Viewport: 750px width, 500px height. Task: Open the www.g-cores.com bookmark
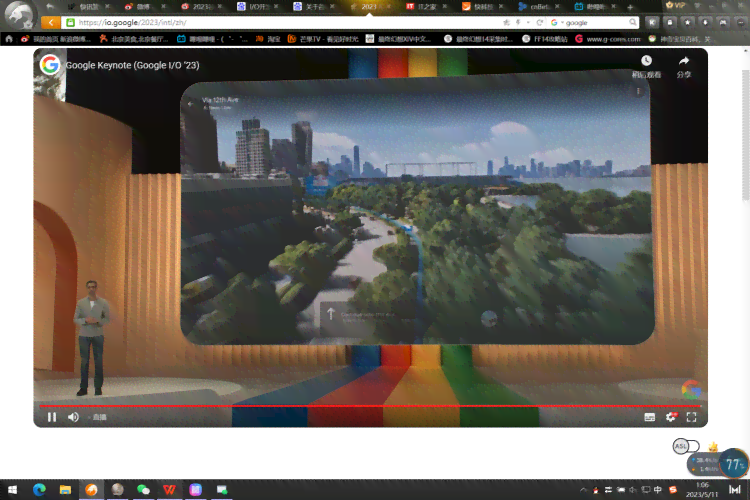click(x=607, y=39)
